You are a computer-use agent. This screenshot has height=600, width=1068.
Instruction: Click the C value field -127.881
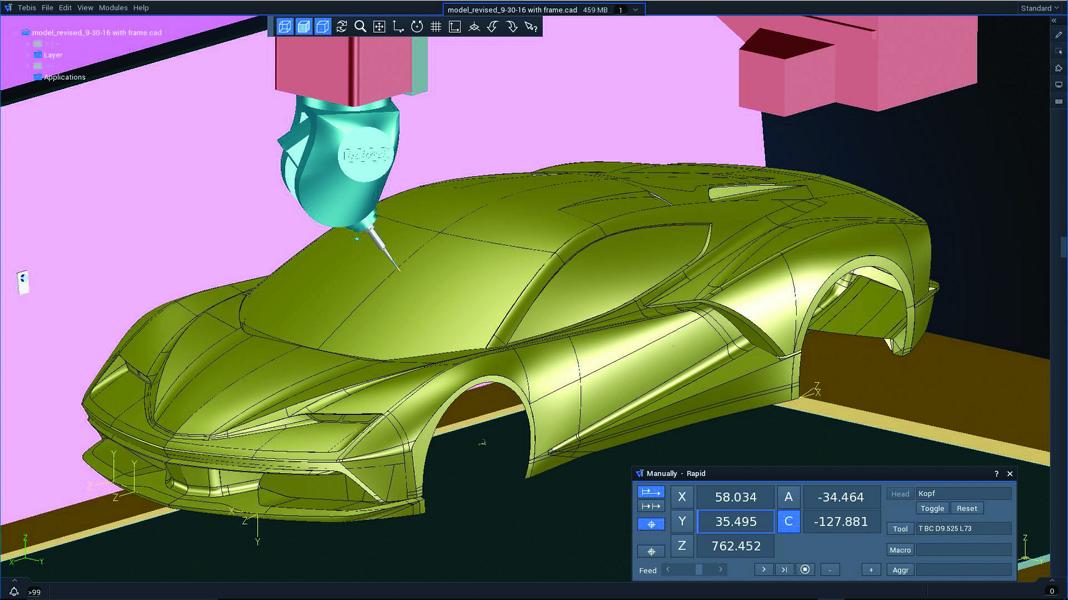tap(842, 521)
